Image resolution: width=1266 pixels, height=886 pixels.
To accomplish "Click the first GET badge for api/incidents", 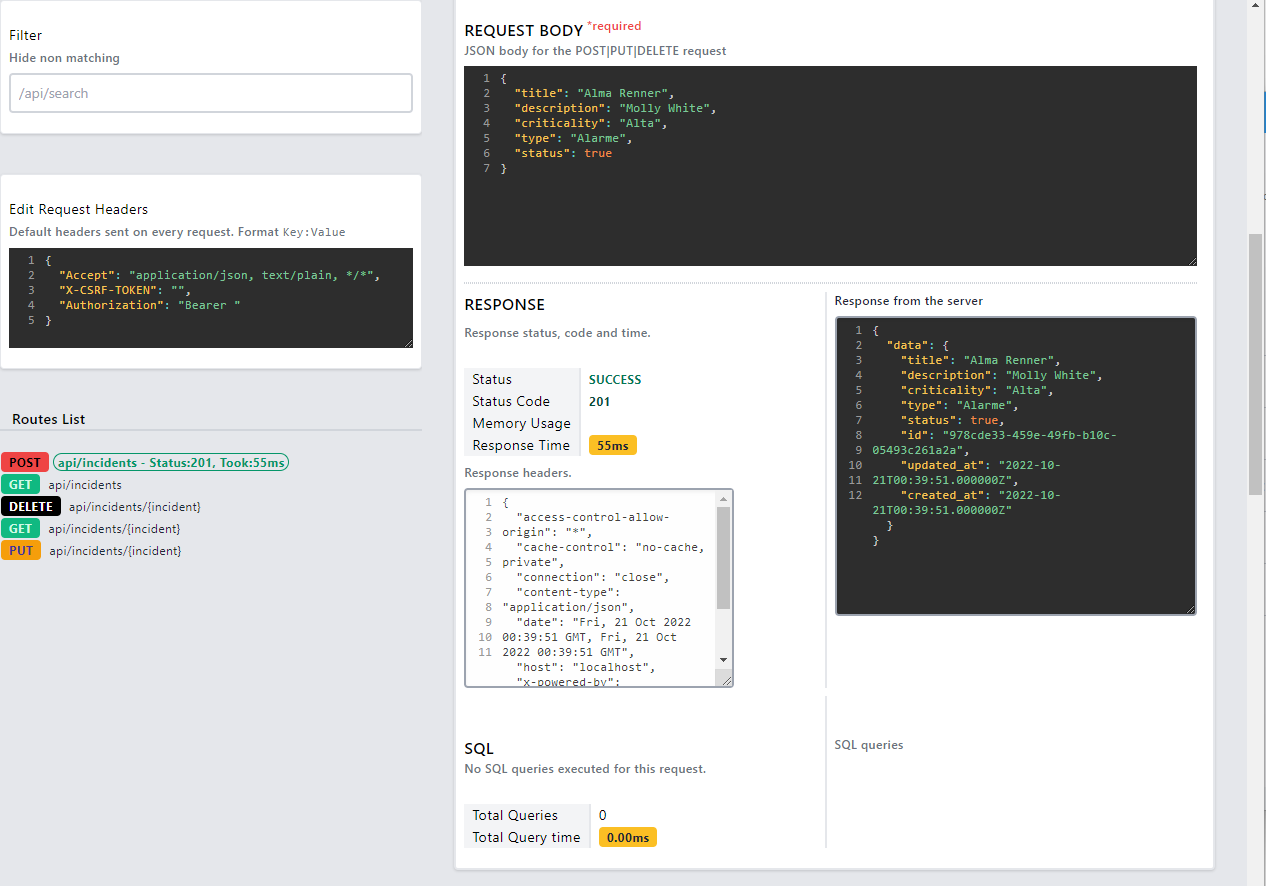I will click(x=21, y=484).
